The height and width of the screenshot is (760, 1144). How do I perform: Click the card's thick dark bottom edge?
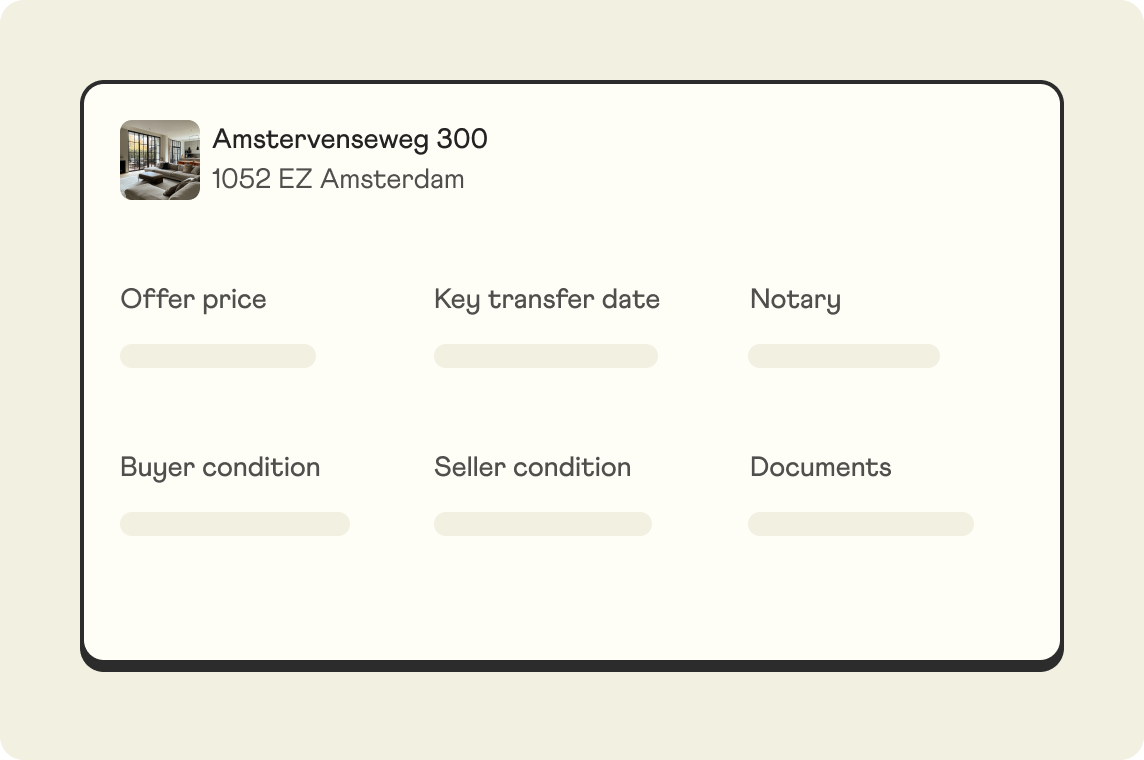coord(570,665)
